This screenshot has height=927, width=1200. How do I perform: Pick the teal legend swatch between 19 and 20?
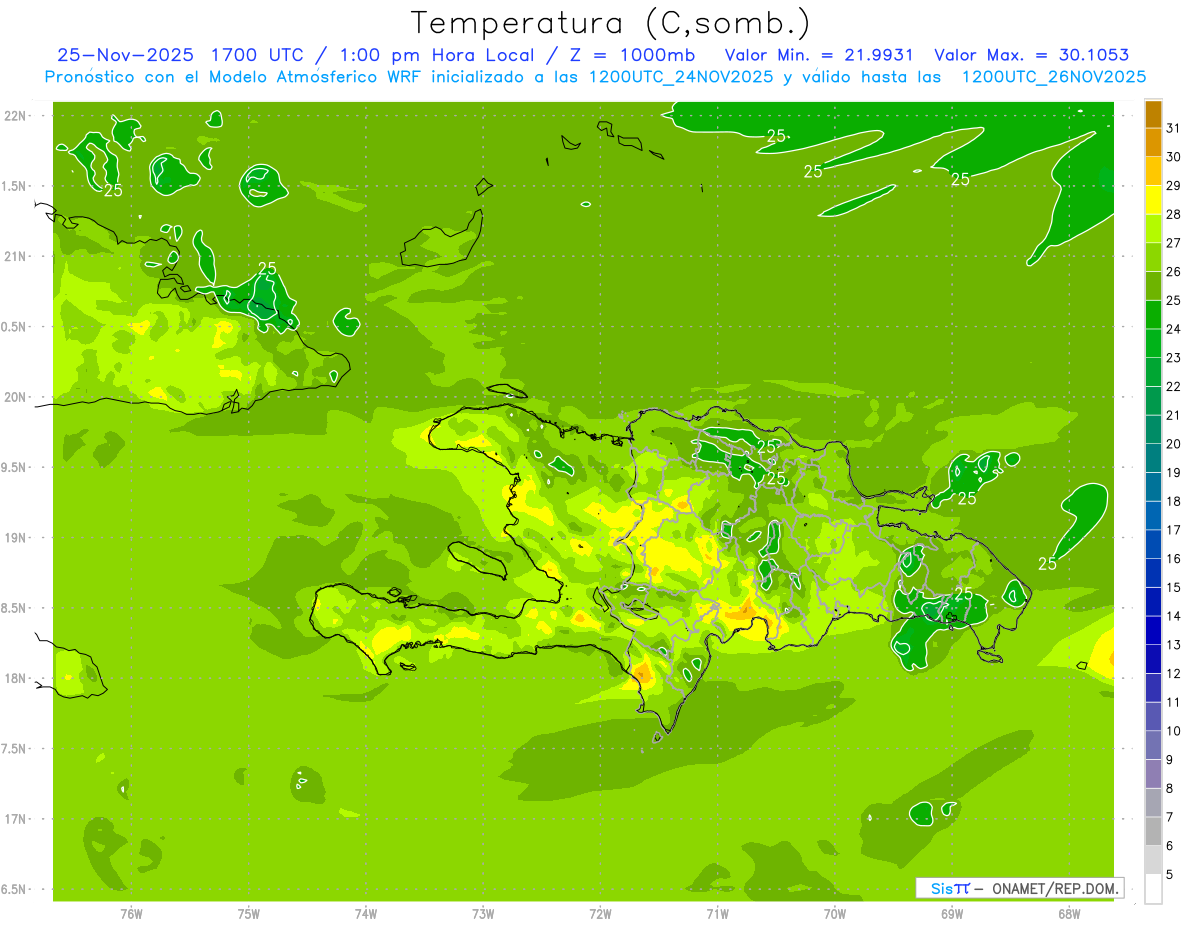(1153, 458)
